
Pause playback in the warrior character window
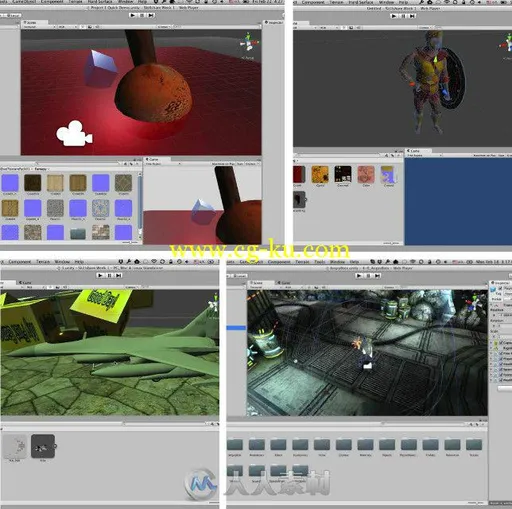(403, 16)
